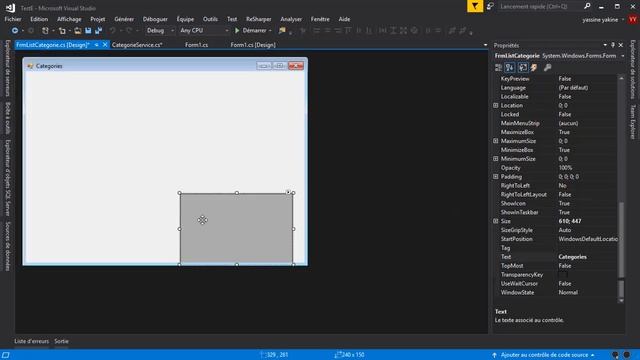The height and width of the screenshot is (360, 640).
Task: Show Events lightning icon in Properties
Action: pyautogui.click(x=534, y=67)
